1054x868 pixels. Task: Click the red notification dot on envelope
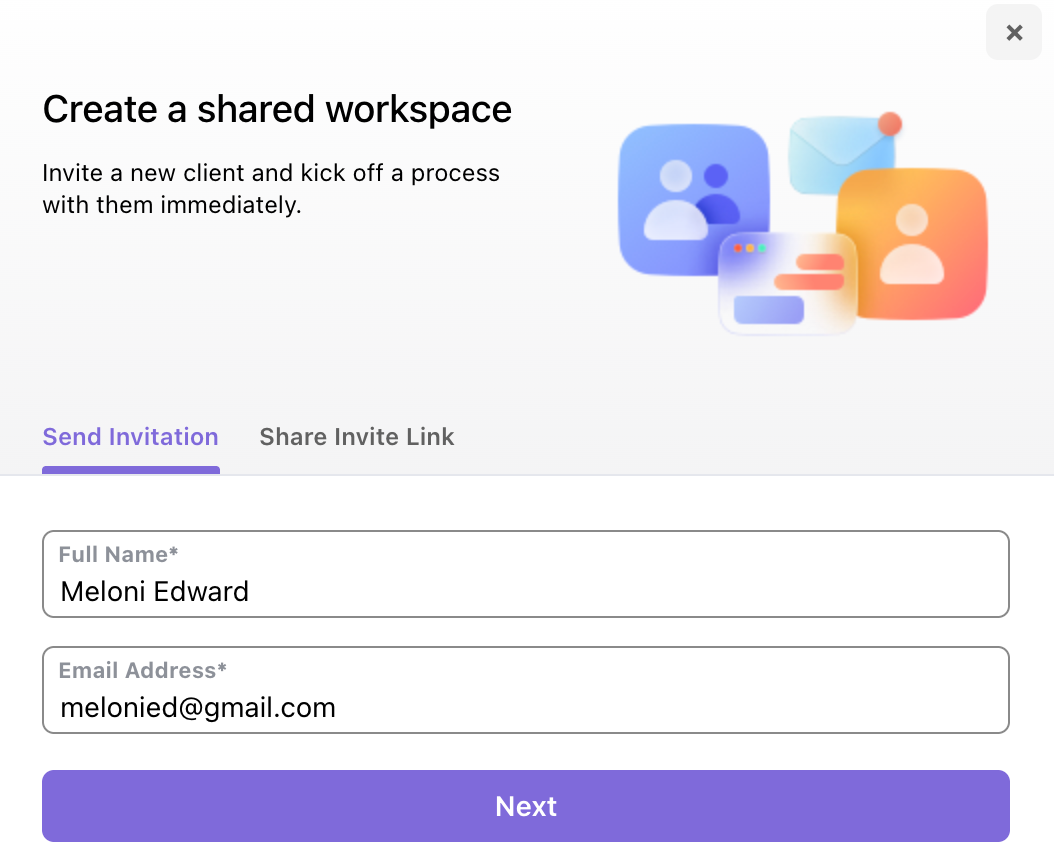coord(889,124)
